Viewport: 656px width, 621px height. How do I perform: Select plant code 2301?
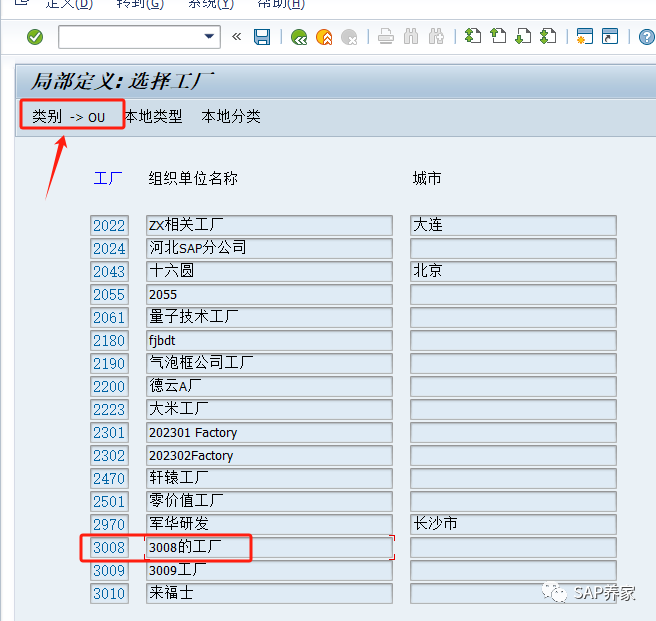click(x=109, y=433)
